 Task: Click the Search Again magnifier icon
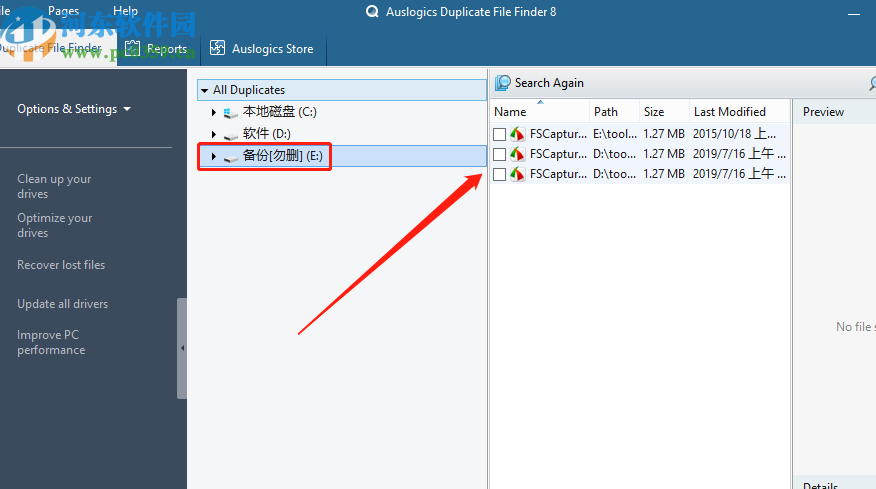tap(503, 83)
